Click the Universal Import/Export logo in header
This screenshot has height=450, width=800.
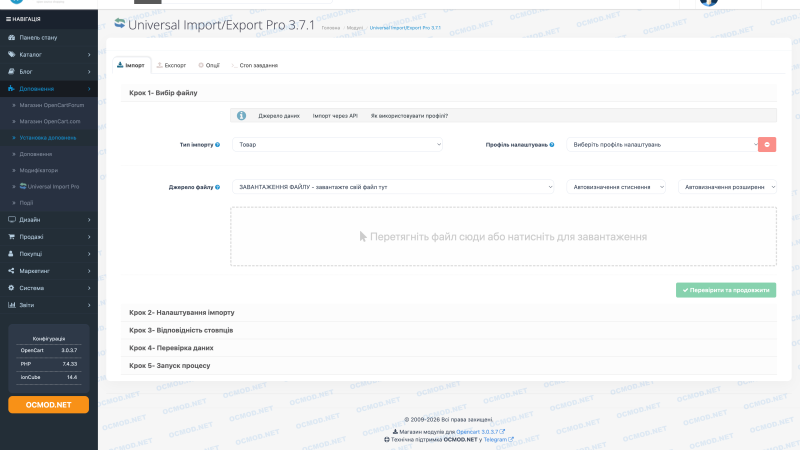coord(120,23)
